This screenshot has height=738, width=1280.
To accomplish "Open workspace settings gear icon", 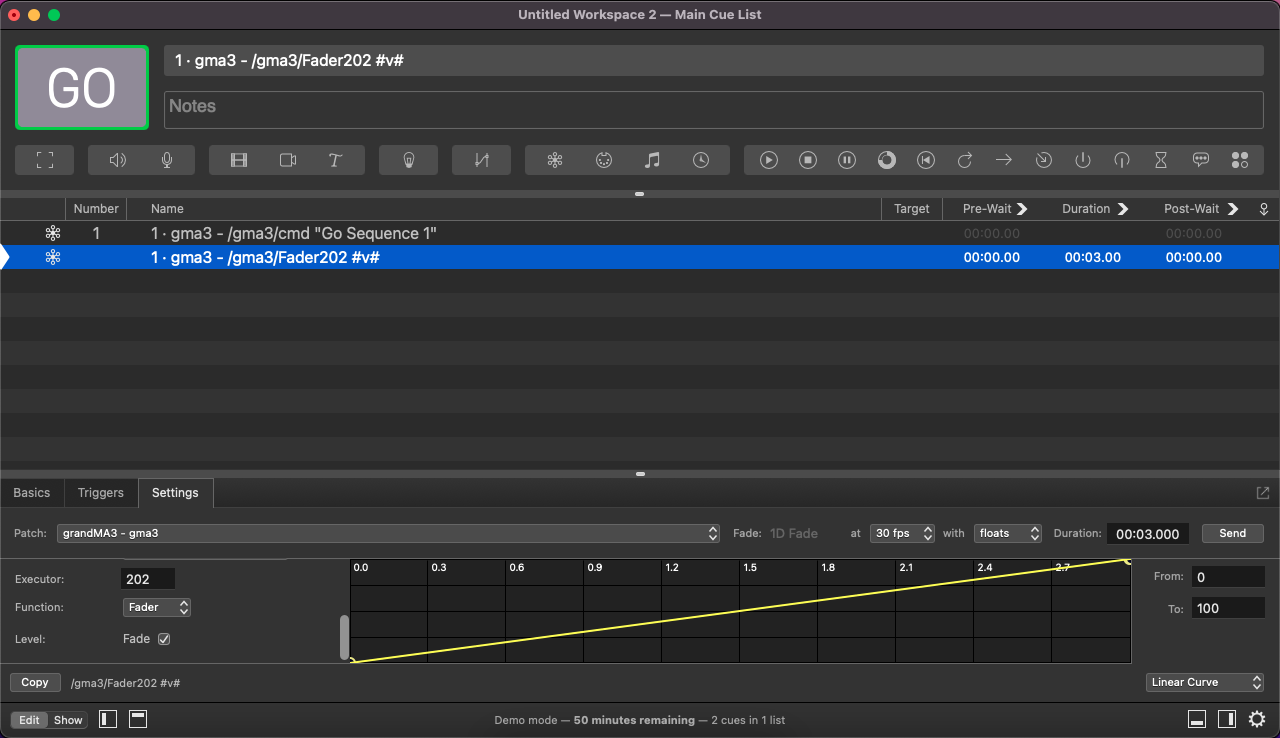I will [x=1257, y=719].
